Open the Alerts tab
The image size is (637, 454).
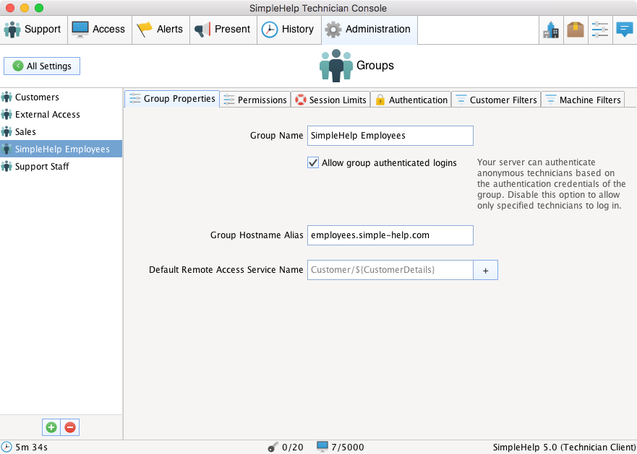(161, 30)
